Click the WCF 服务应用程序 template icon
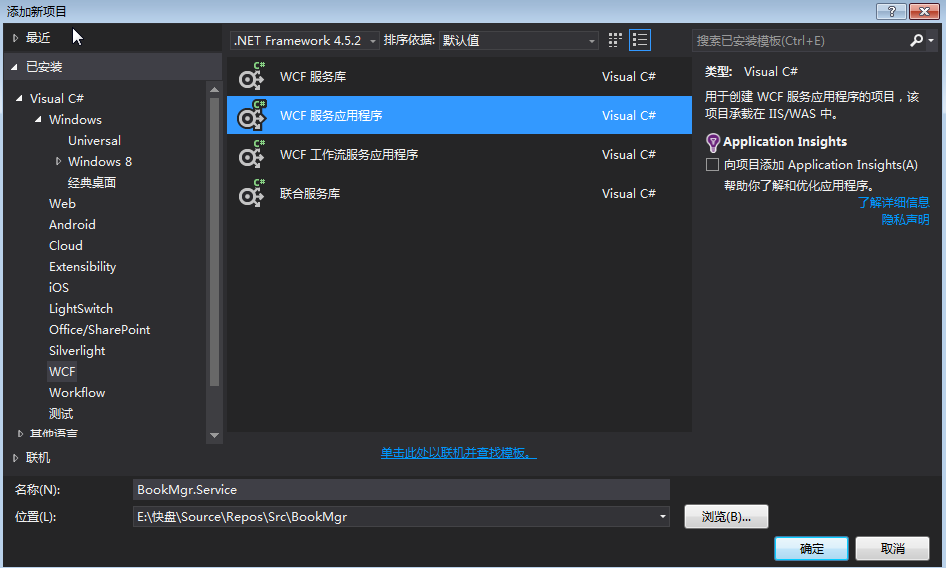 (x=251, y=115)
